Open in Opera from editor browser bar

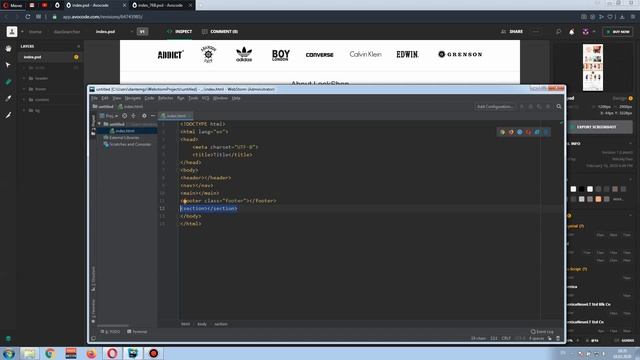[528, 132]
